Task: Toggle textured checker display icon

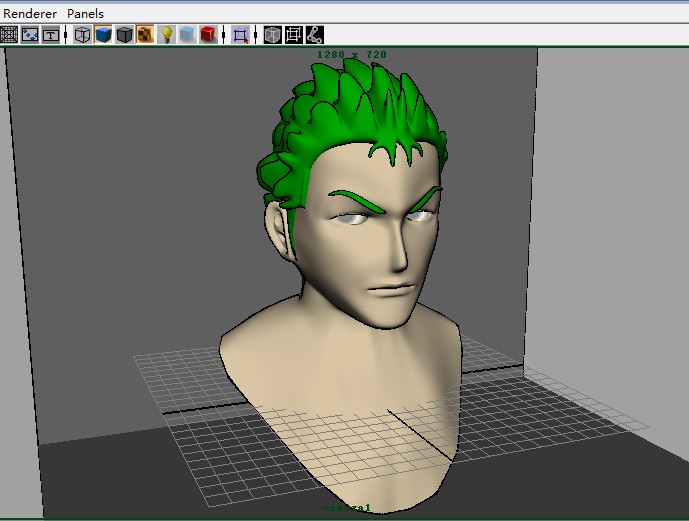Action: pos(145,35)
